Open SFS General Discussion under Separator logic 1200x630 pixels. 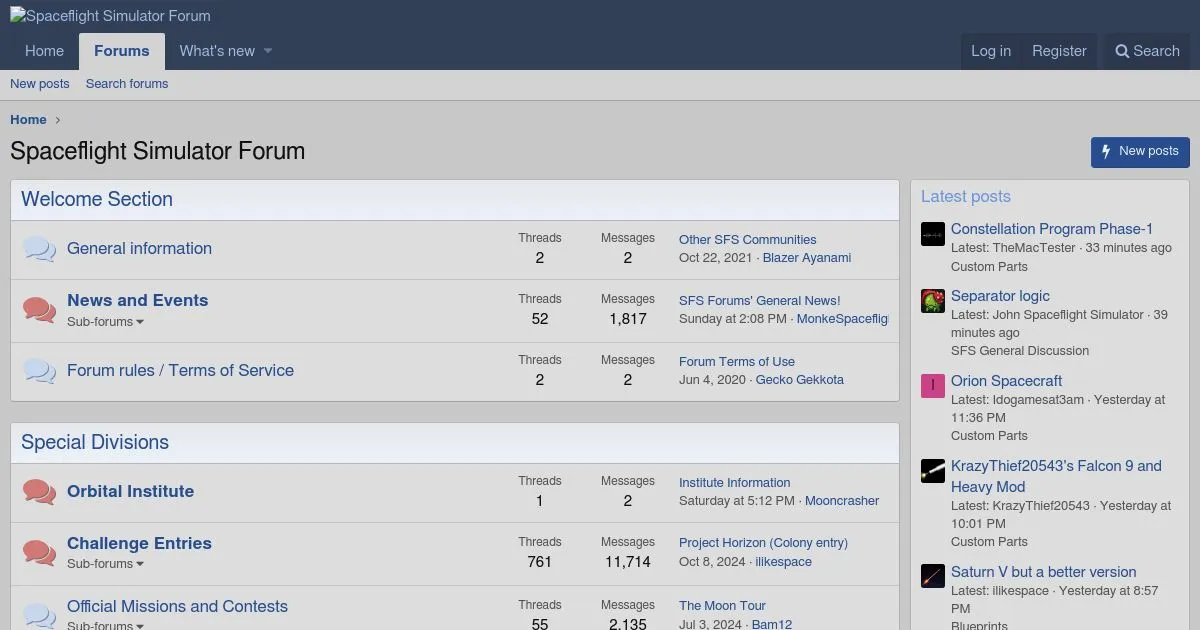(x=1020, y=351)
